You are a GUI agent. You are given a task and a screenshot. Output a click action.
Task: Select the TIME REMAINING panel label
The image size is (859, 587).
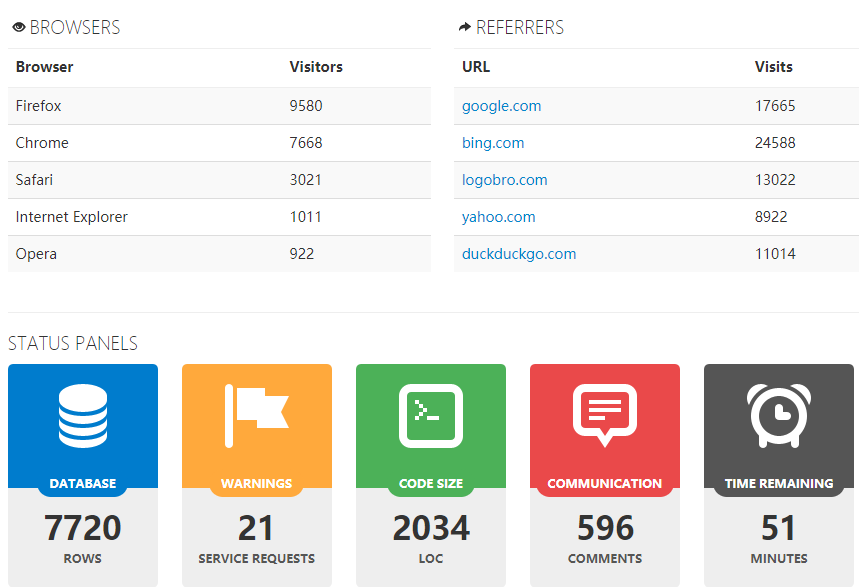(x=778, y=483)
